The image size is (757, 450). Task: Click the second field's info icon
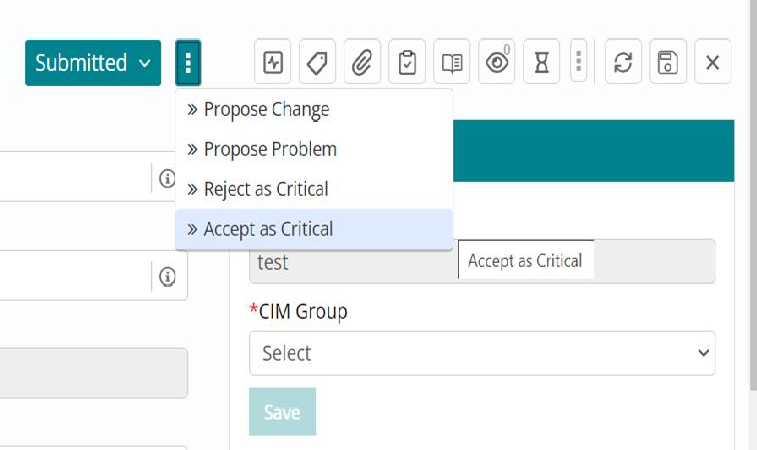pyautogui.click(x=167, y=277)
